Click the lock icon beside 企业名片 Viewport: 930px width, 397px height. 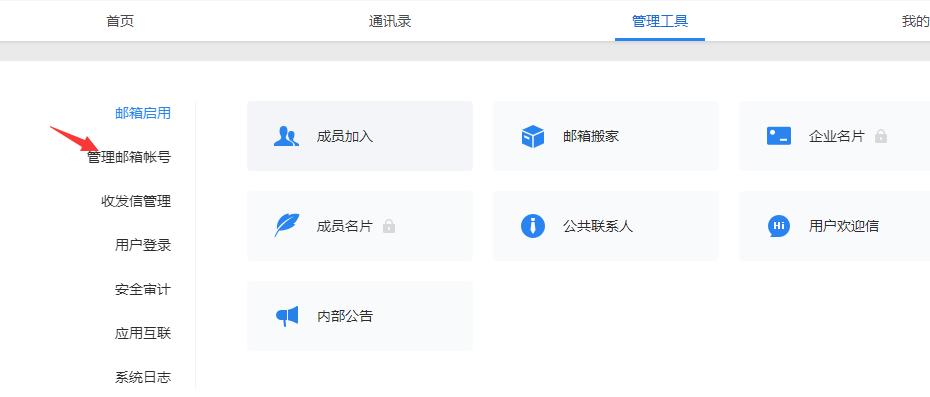coord(881,136)
